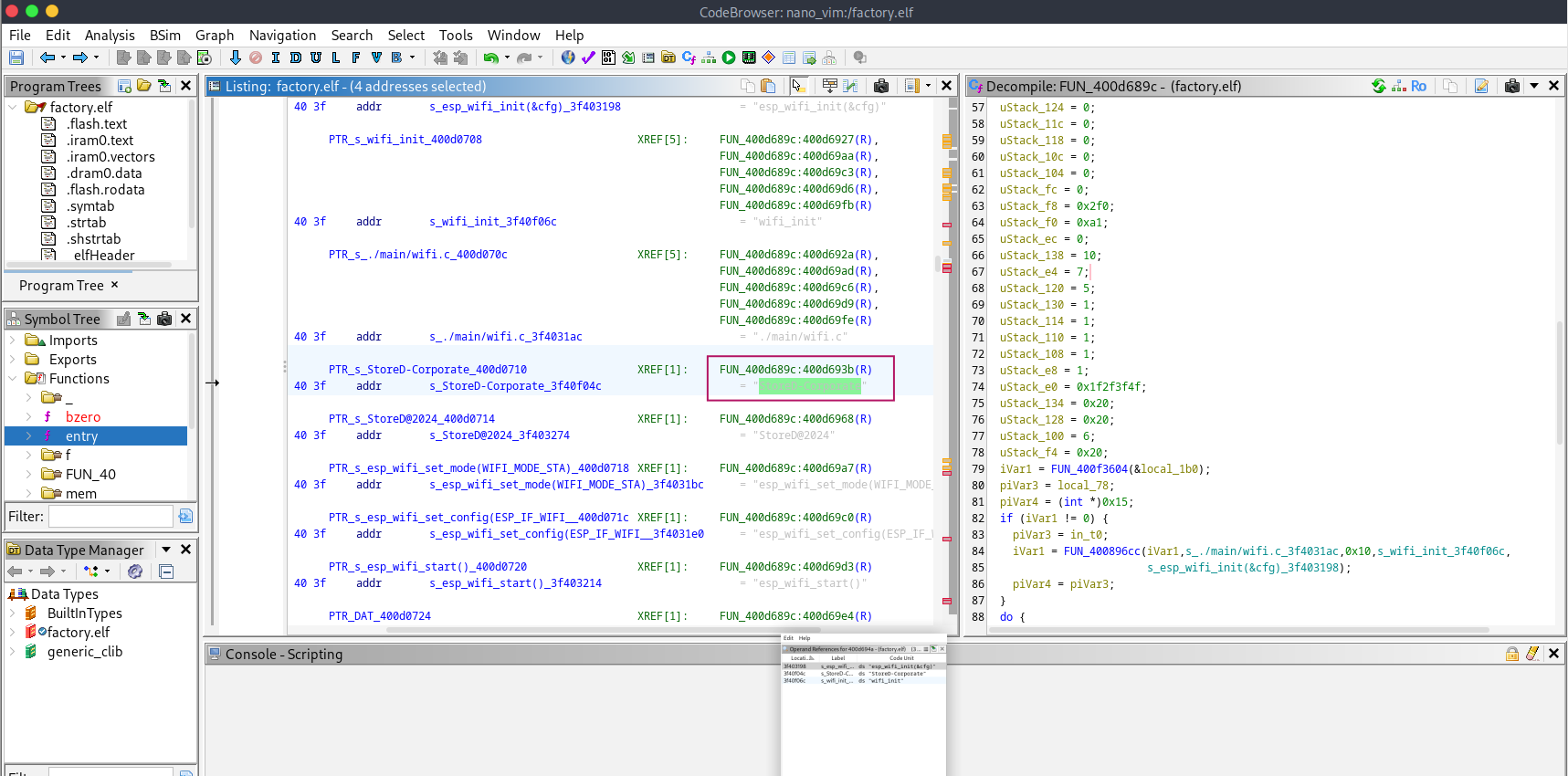Image resolution: width=1568 pixels, height=776 pixels.
Task: Click the PTR_s_StoreD@2024_400d0714 label
Action: tap(412, 419)
